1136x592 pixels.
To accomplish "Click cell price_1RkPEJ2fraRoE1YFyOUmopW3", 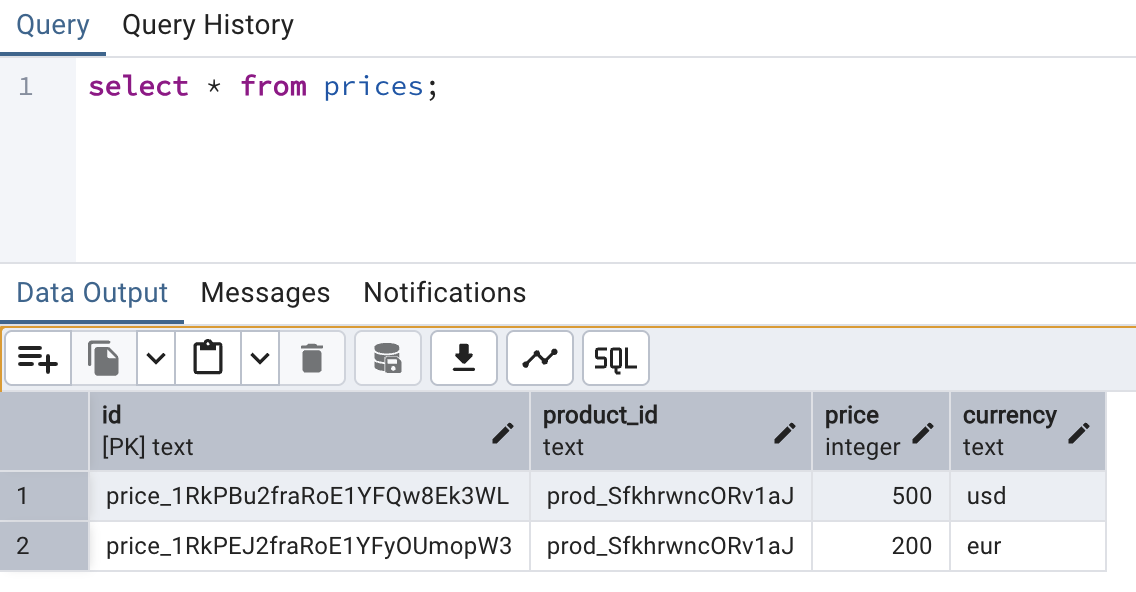I will (x=309, y=546).
